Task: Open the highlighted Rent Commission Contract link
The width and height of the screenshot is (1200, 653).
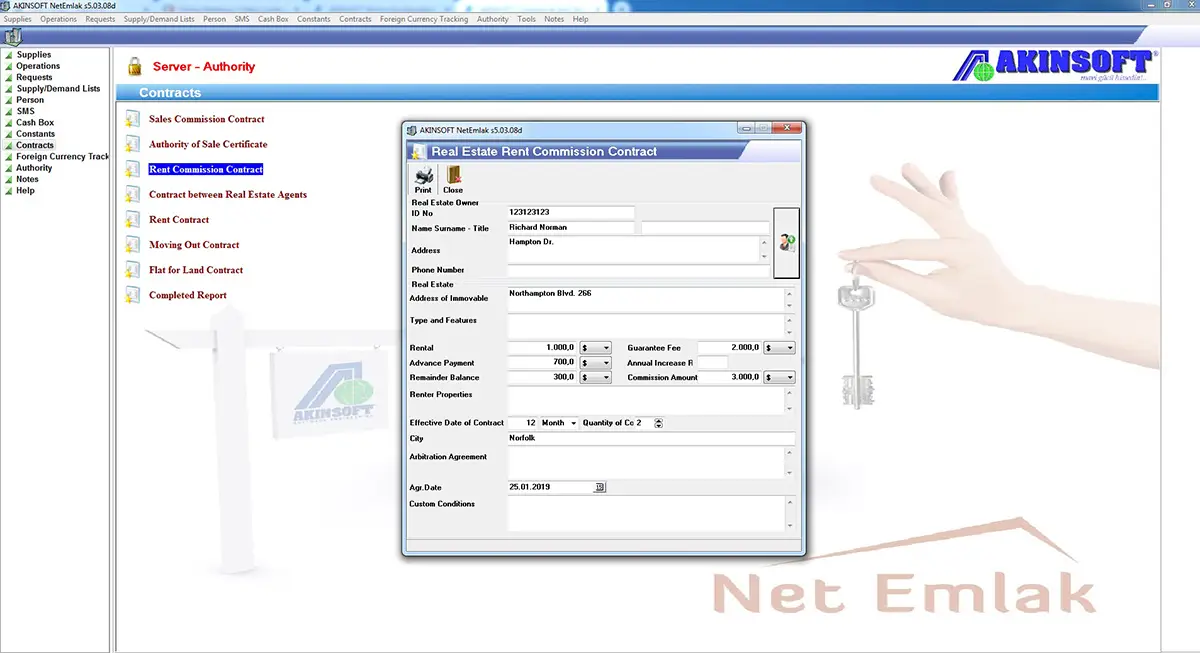Action: click(x=206, y=169)
